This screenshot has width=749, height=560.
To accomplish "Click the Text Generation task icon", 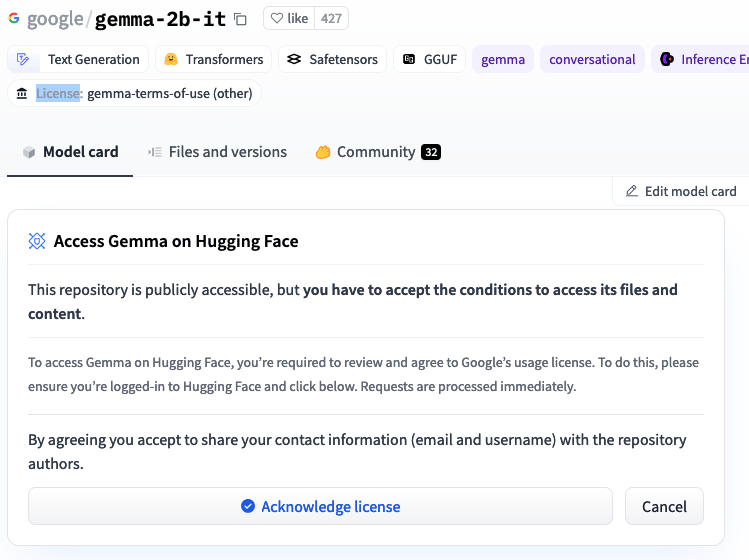I will 22,59.
